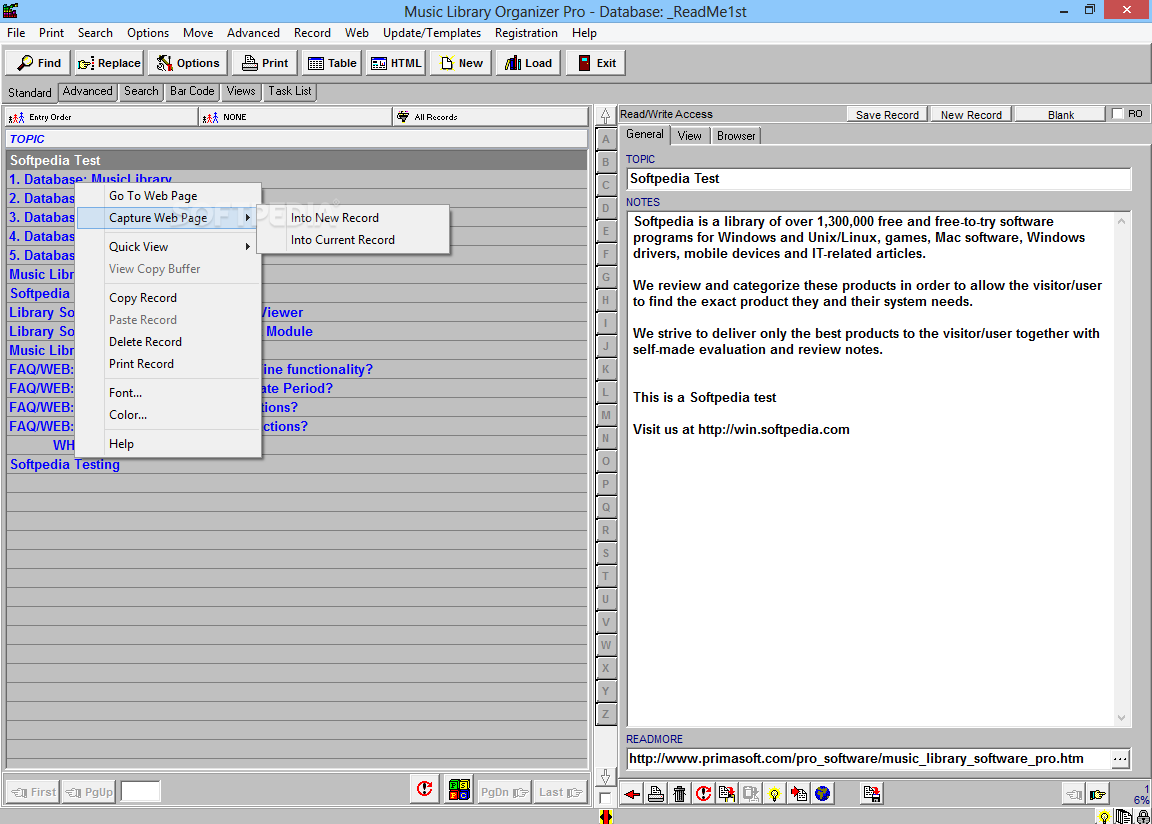The image size is (1152, 824).
Task: Click the red refresh icon below the record list
Action: point(425,790)
